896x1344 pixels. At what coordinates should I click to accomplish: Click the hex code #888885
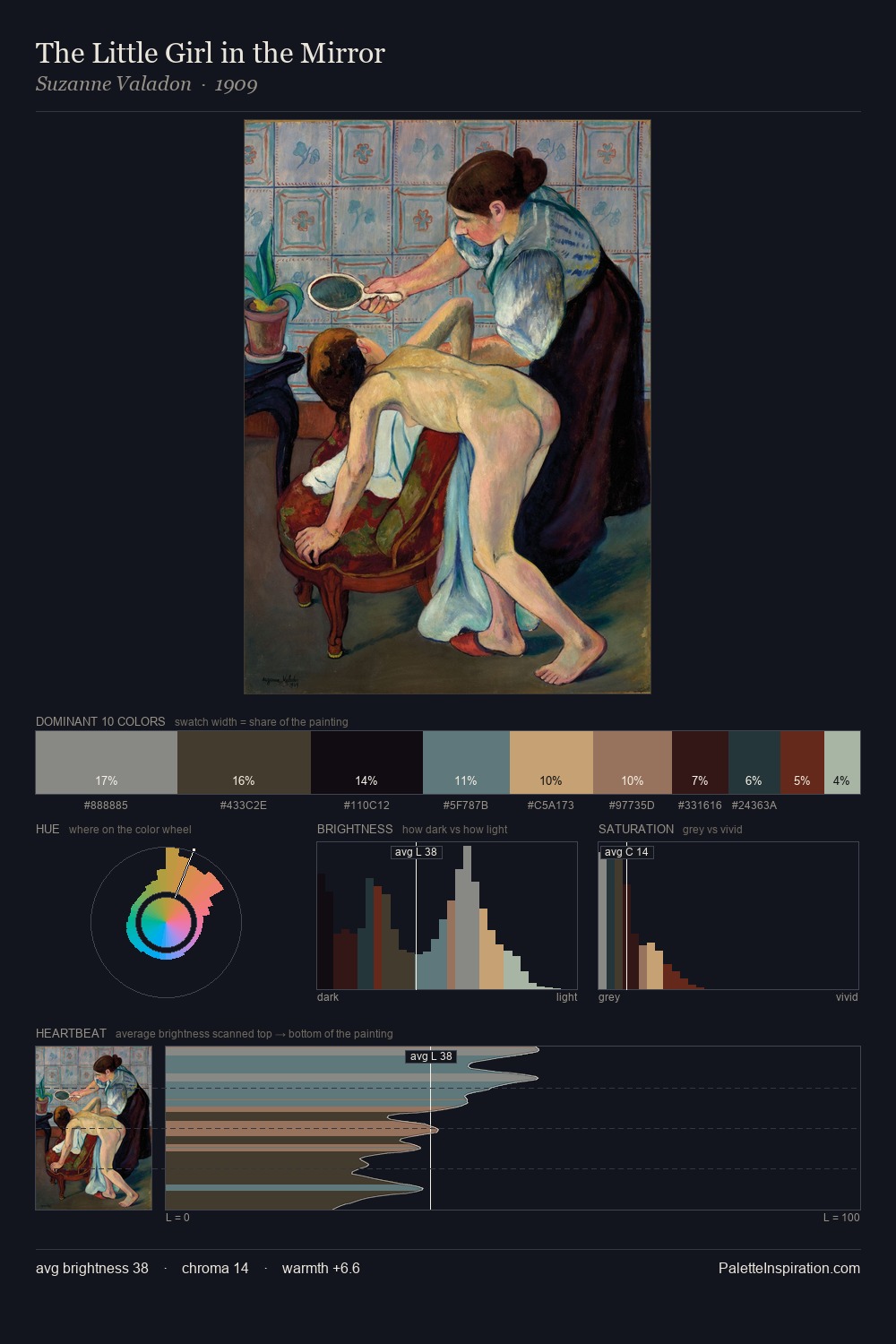(x=106, y=806)
